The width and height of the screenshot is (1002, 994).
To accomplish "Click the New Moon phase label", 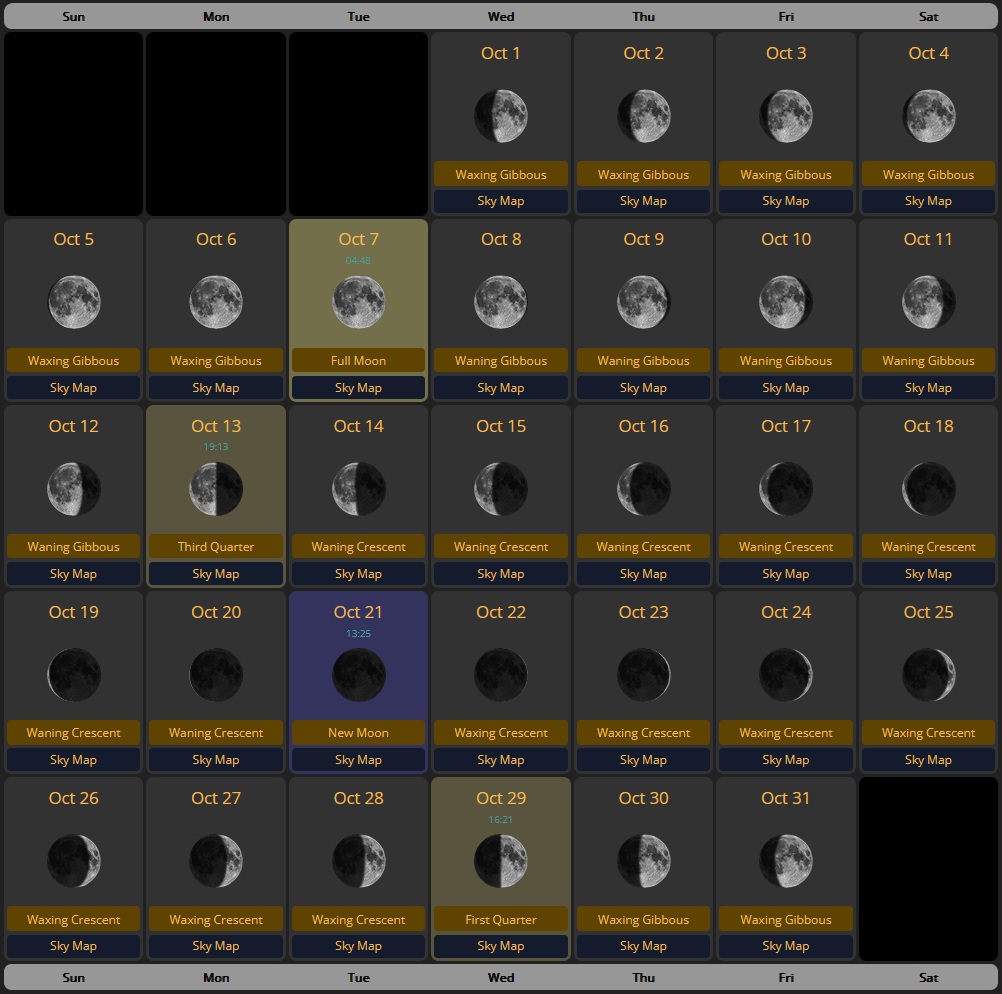I will (x=358, y=733).
